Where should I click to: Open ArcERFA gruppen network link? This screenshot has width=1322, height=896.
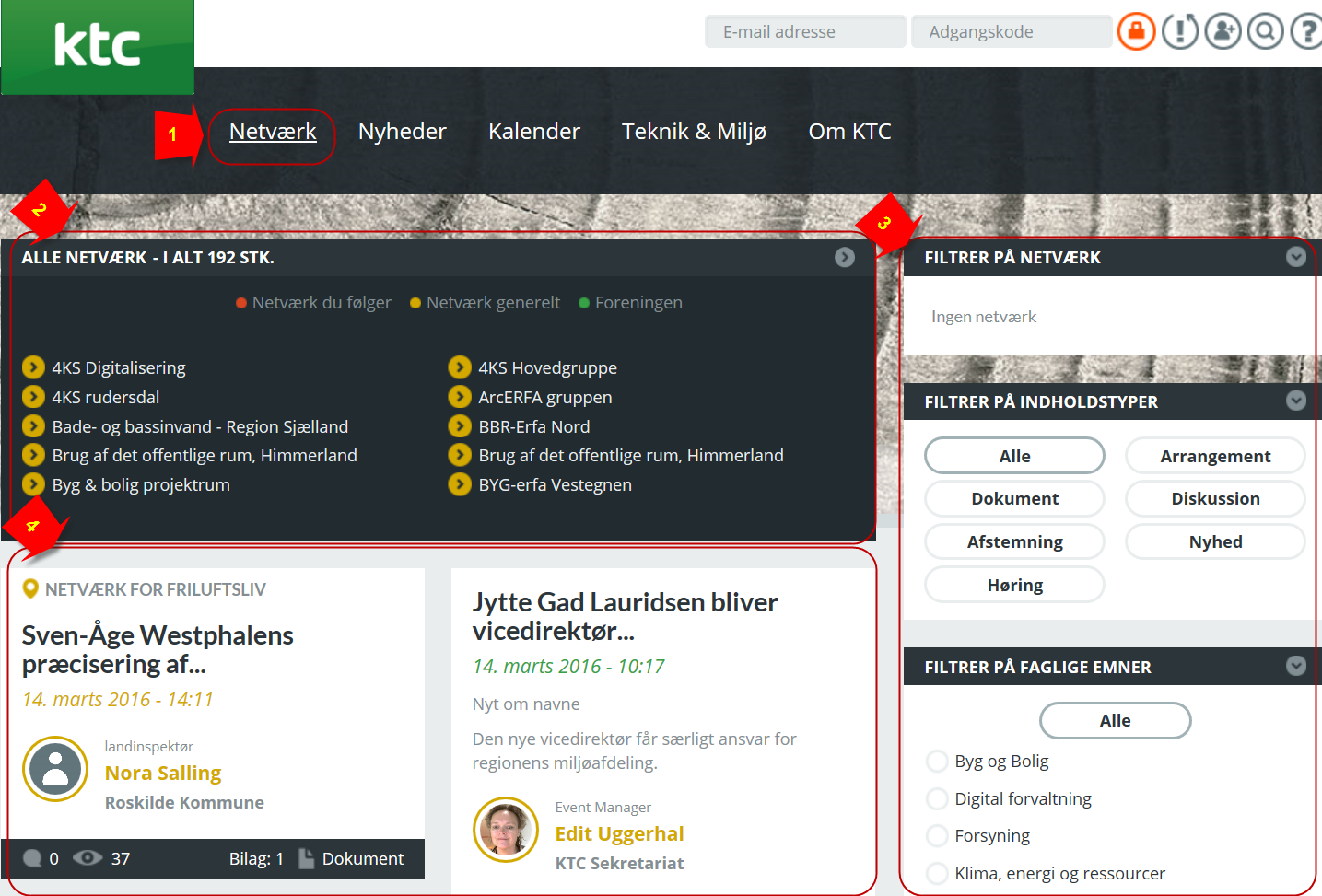(x=545, y=397)
